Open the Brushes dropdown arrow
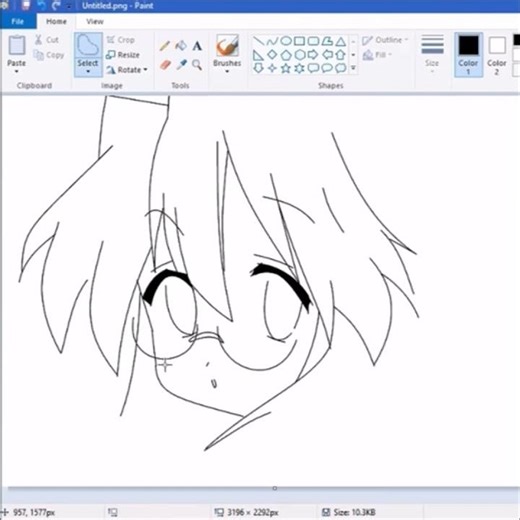 point(227,71)
